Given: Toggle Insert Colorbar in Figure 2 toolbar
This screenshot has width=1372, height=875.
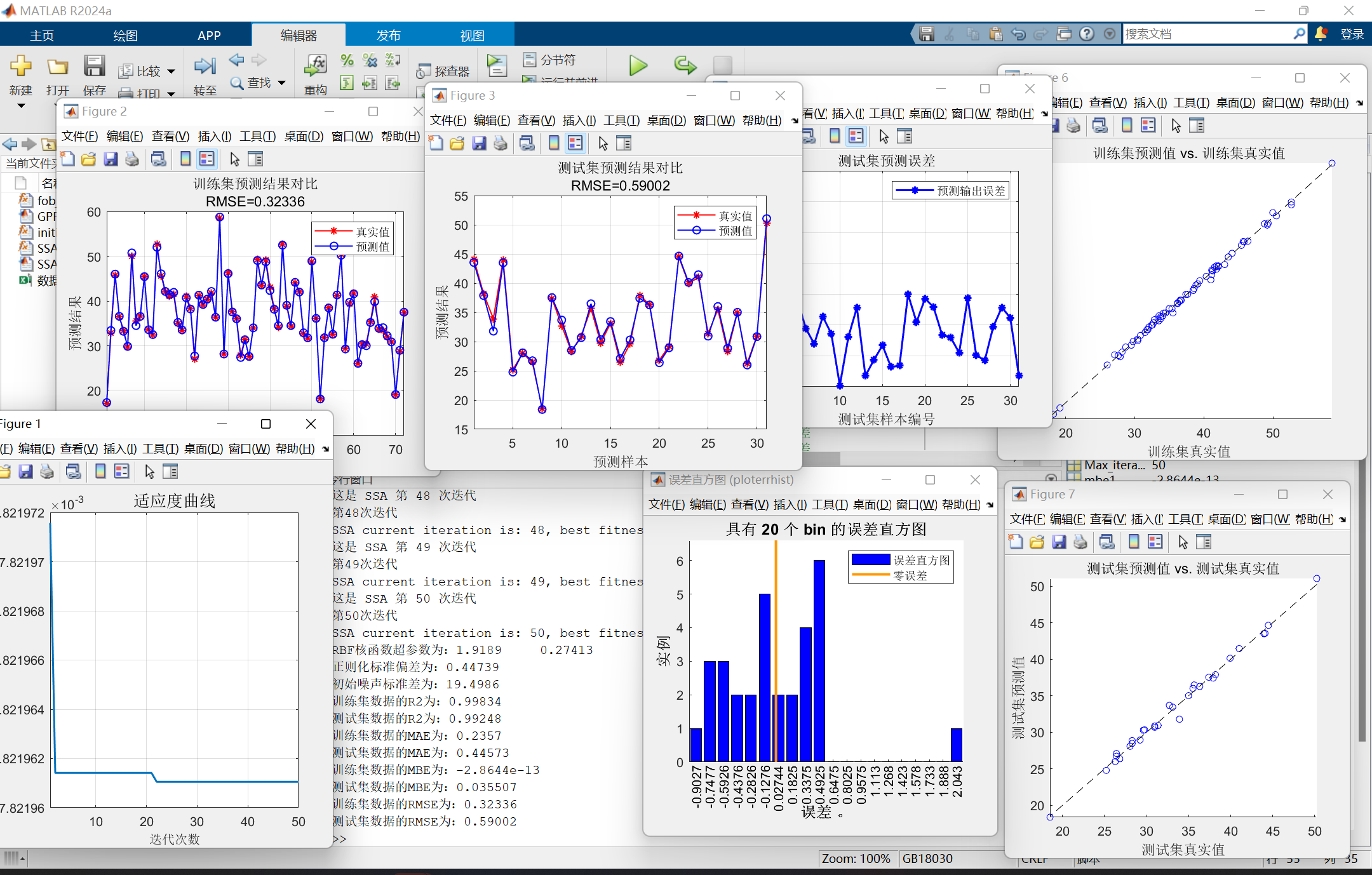Looking at the screenshot, I should pyautogui.click(x=185, y=159).
